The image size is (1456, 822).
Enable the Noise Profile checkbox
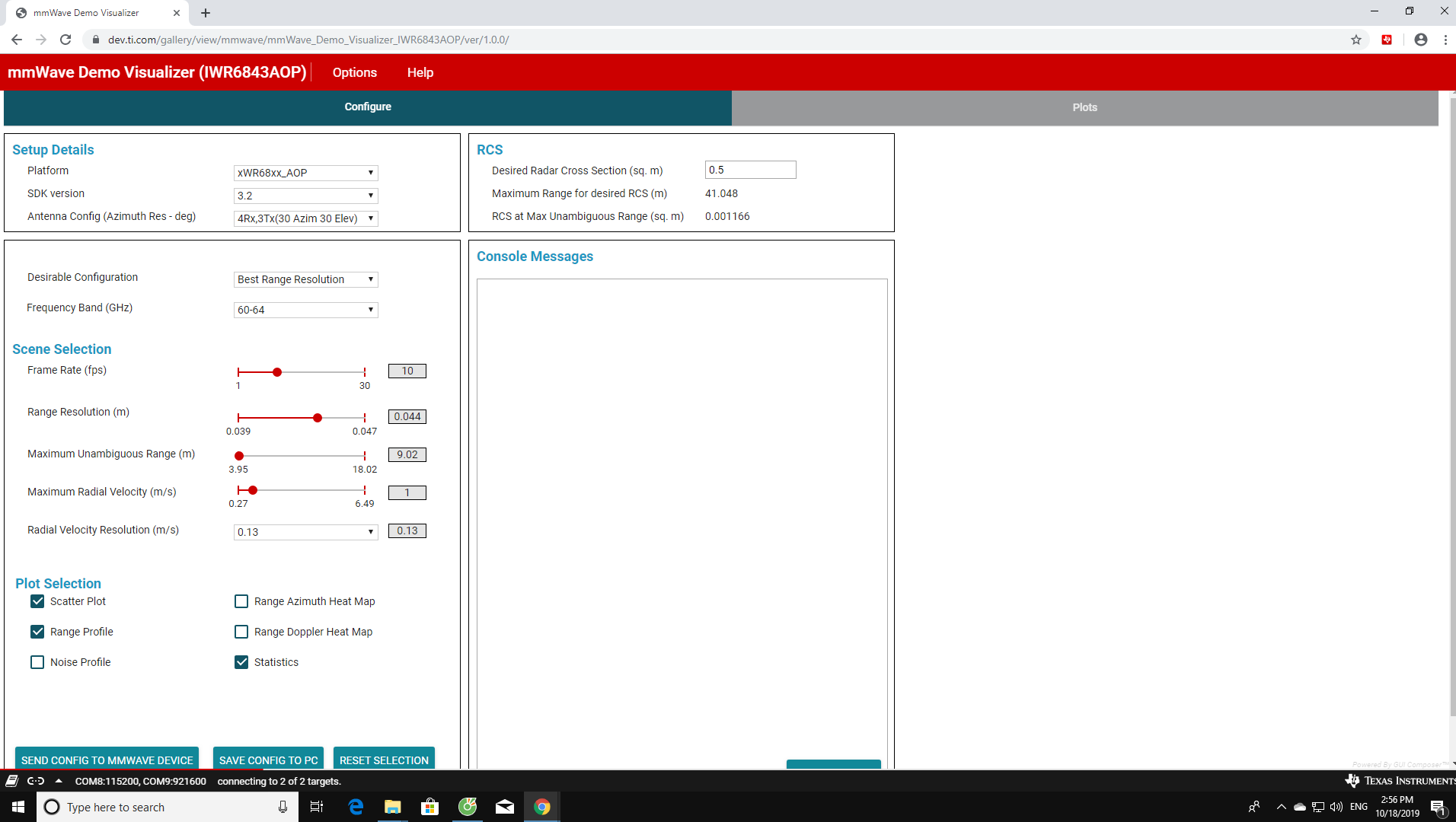click(x=37, y=662)
